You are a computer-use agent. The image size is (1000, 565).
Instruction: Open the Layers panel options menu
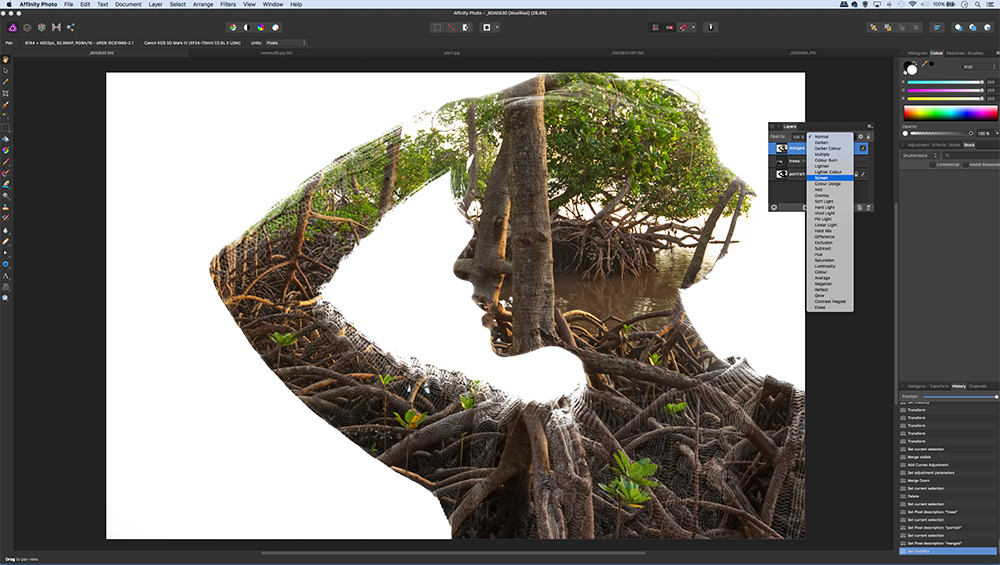pos(869,126)
